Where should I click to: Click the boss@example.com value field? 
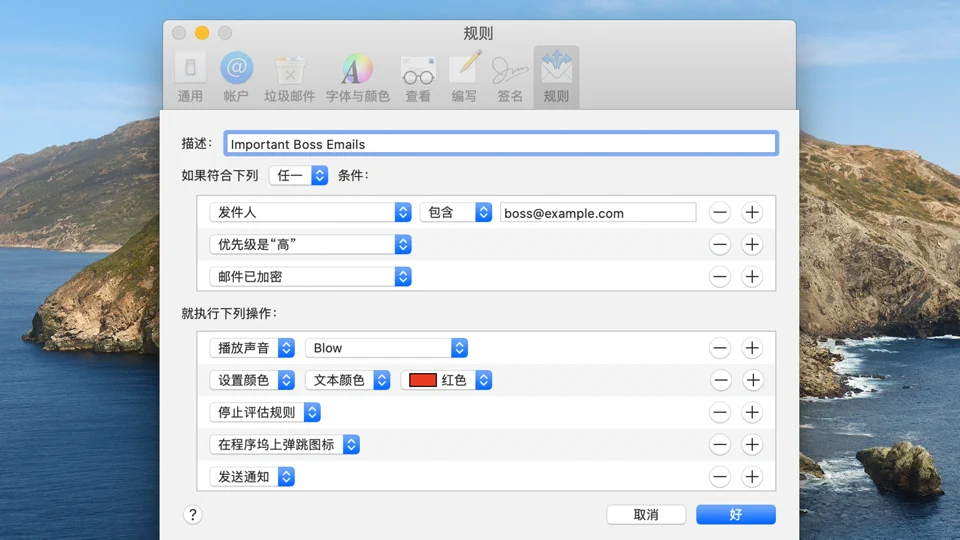pyautogui.click(x=598, y=213)
